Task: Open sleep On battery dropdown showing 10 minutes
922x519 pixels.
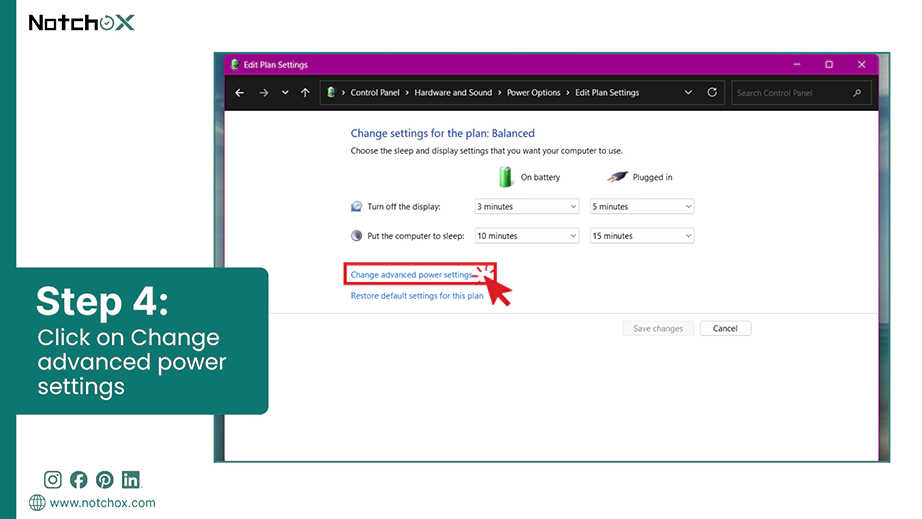Action: 526,236
